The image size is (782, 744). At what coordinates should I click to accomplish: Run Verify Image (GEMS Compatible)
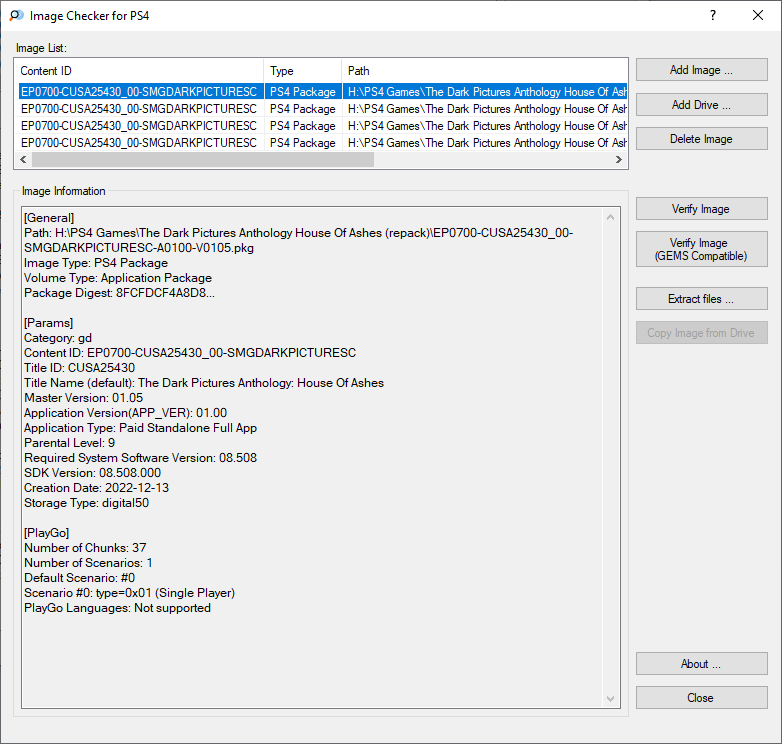[x=701, y=249]
